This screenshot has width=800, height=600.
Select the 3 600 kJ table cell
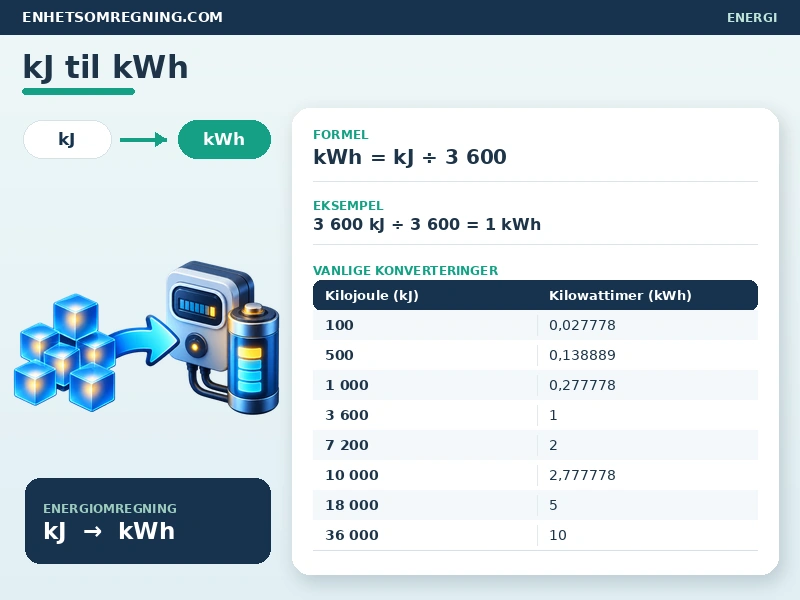[425, 415]
